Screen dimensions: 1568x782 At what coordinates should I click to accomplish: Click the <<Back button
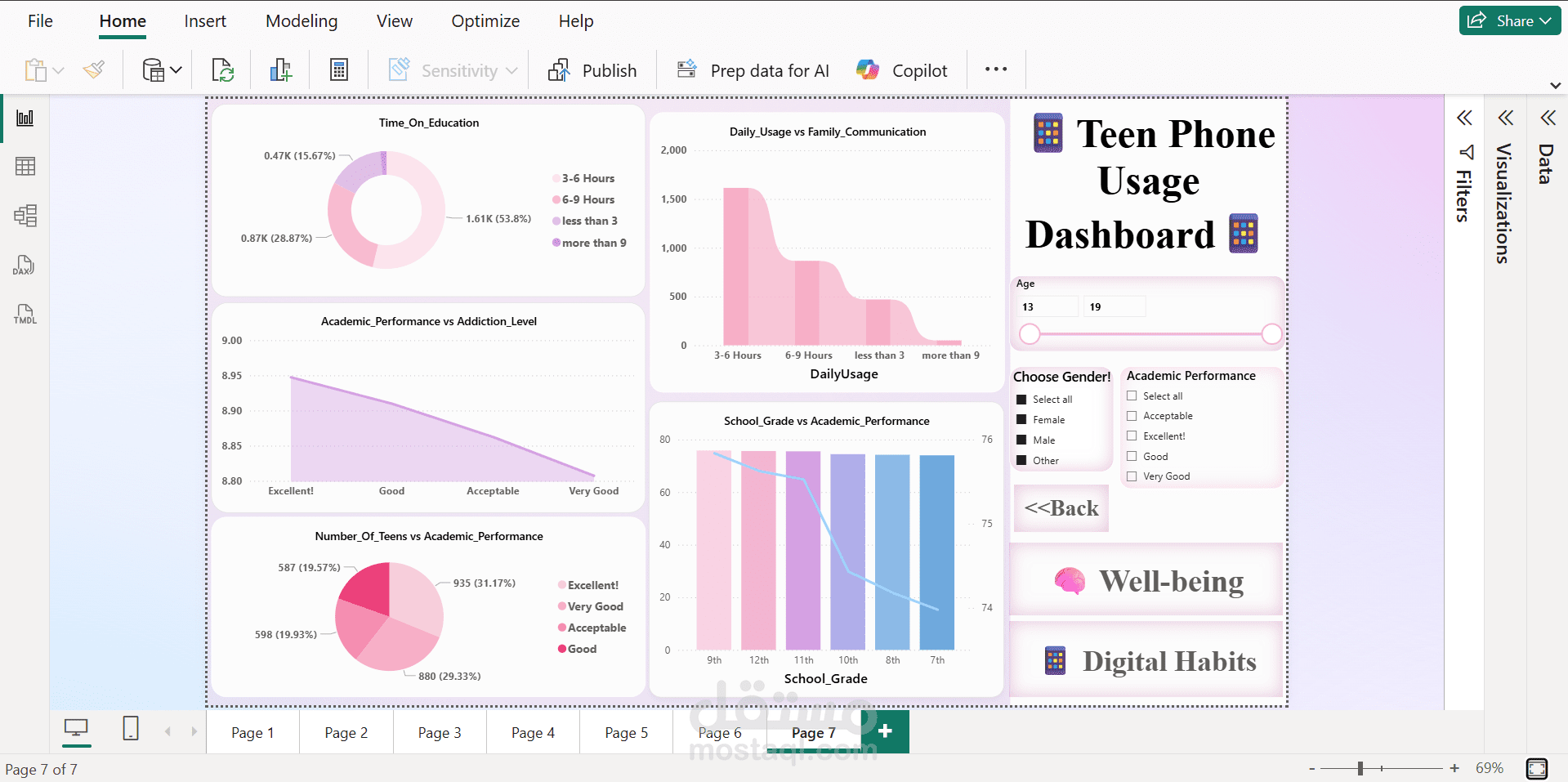coord(1061,508)
